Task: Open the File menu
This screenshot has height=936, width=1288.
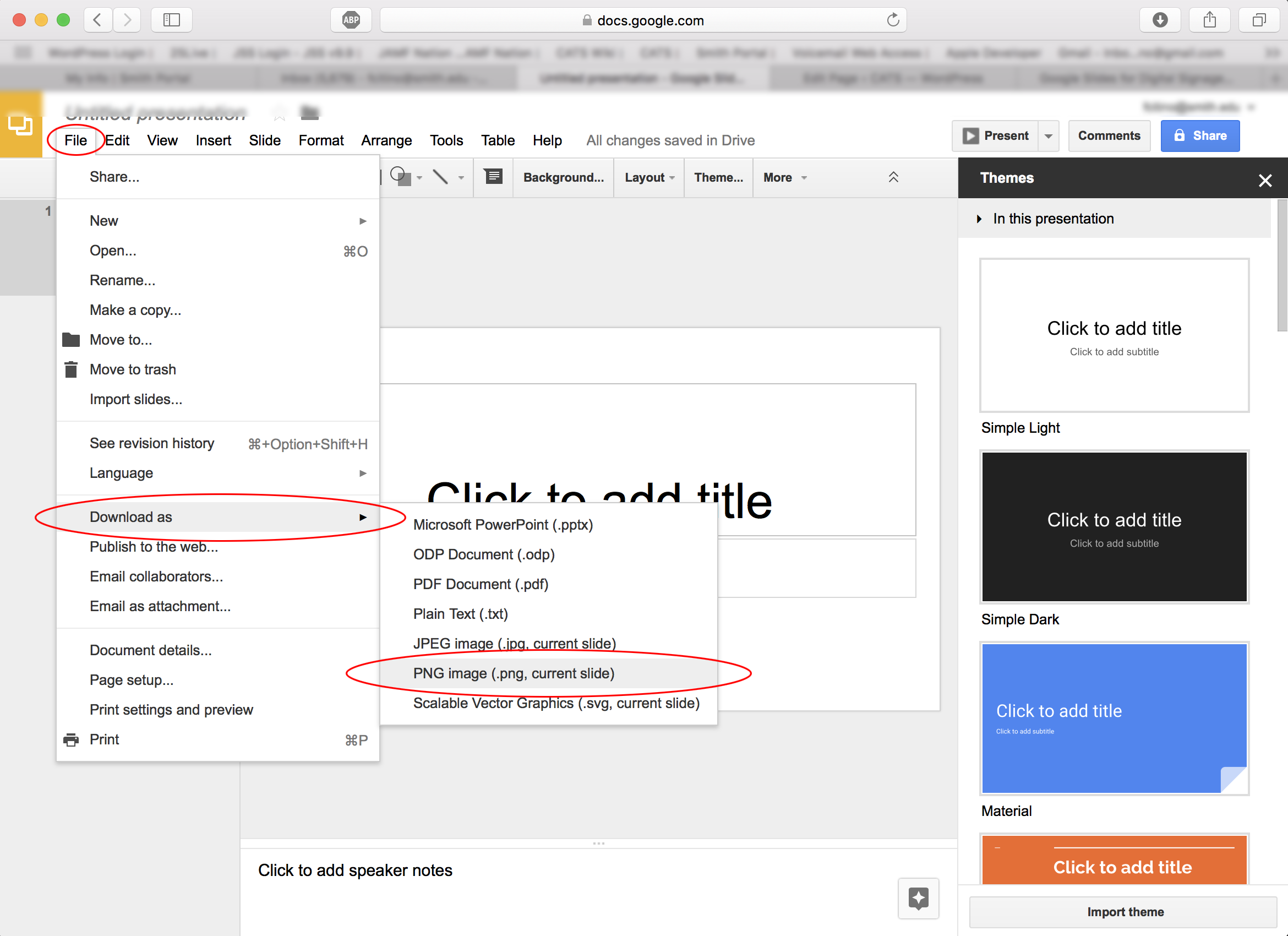Action: point(75,140)
